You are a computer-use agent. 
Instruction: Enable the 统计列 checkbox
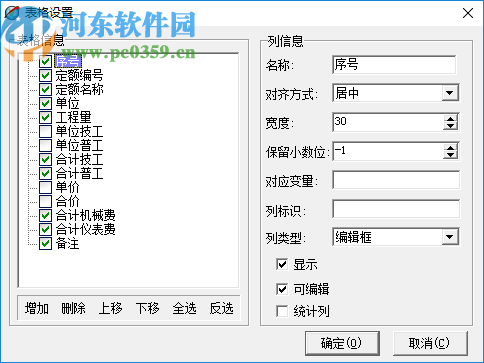[282, 311]
